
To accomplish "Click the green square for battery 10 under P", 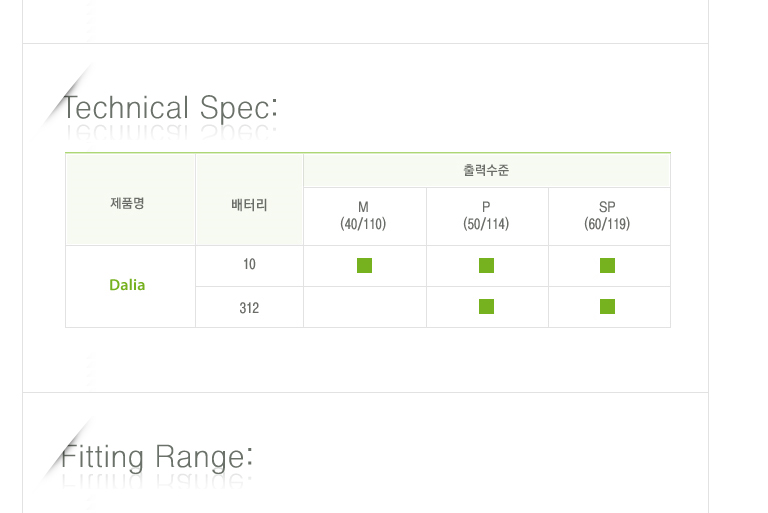I will pos(486,265).
